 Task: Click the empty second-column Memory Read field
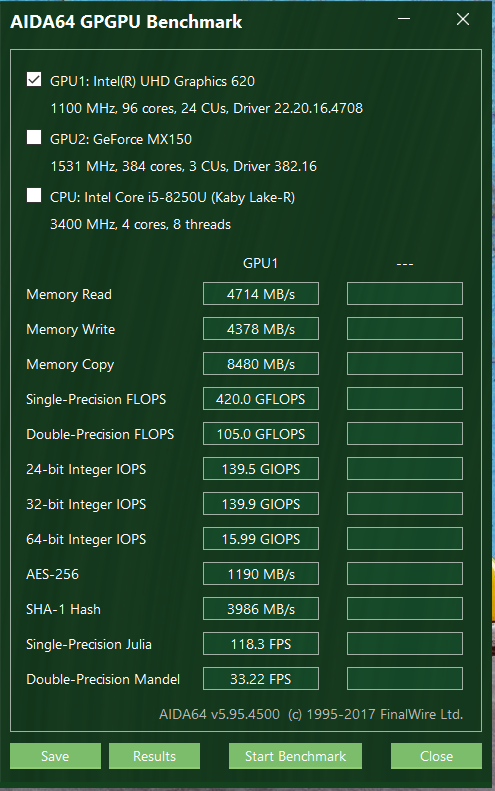click(405, 294)
